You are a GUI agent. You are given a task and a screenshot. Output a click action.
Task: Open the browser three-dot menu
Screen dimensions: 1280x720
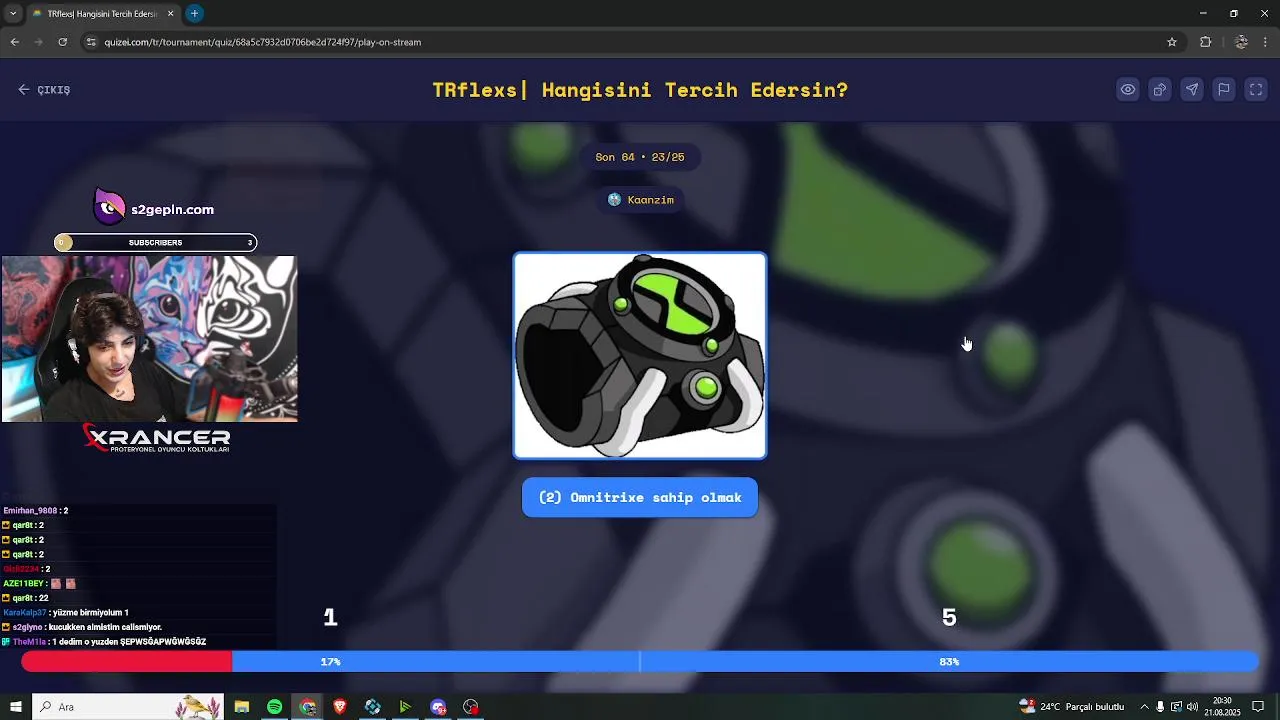(x=1265, y=42)
